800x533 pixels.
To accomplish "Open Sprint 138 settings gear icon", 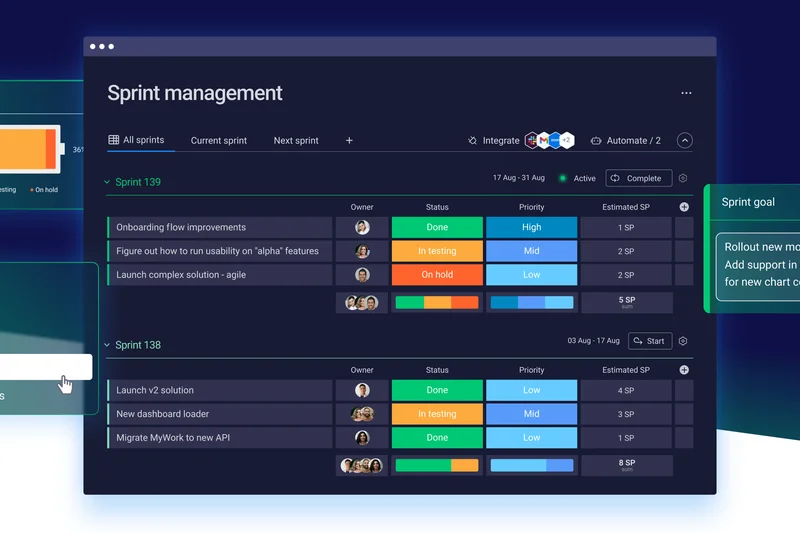I will coord(683,341).
